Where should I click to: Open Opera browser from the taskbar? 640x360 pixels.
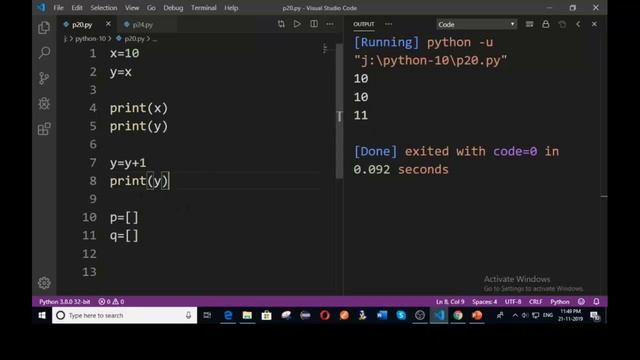(325, 315)
